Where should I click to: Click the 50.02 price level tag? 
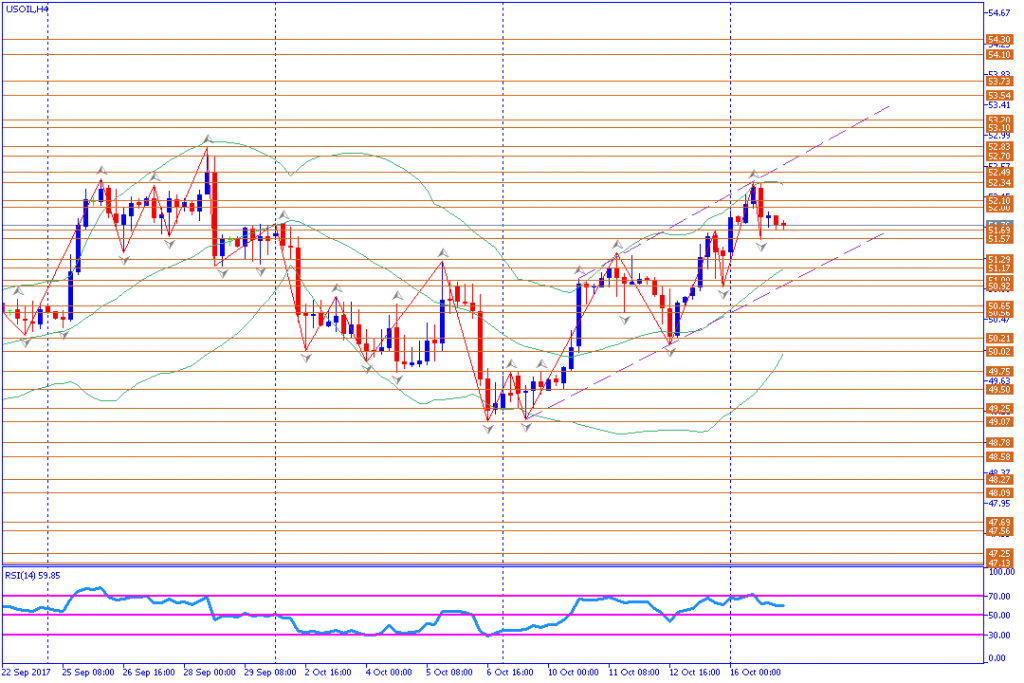pos(998,352)
